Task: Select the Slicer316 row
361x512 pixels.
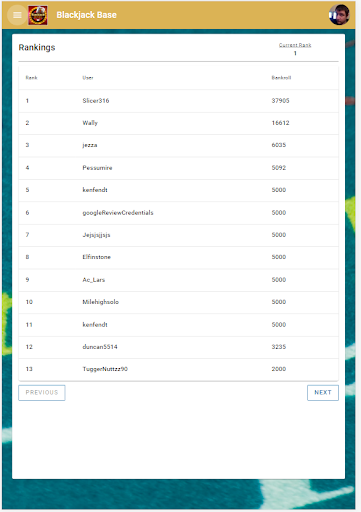Action: [x=178, y=101]
